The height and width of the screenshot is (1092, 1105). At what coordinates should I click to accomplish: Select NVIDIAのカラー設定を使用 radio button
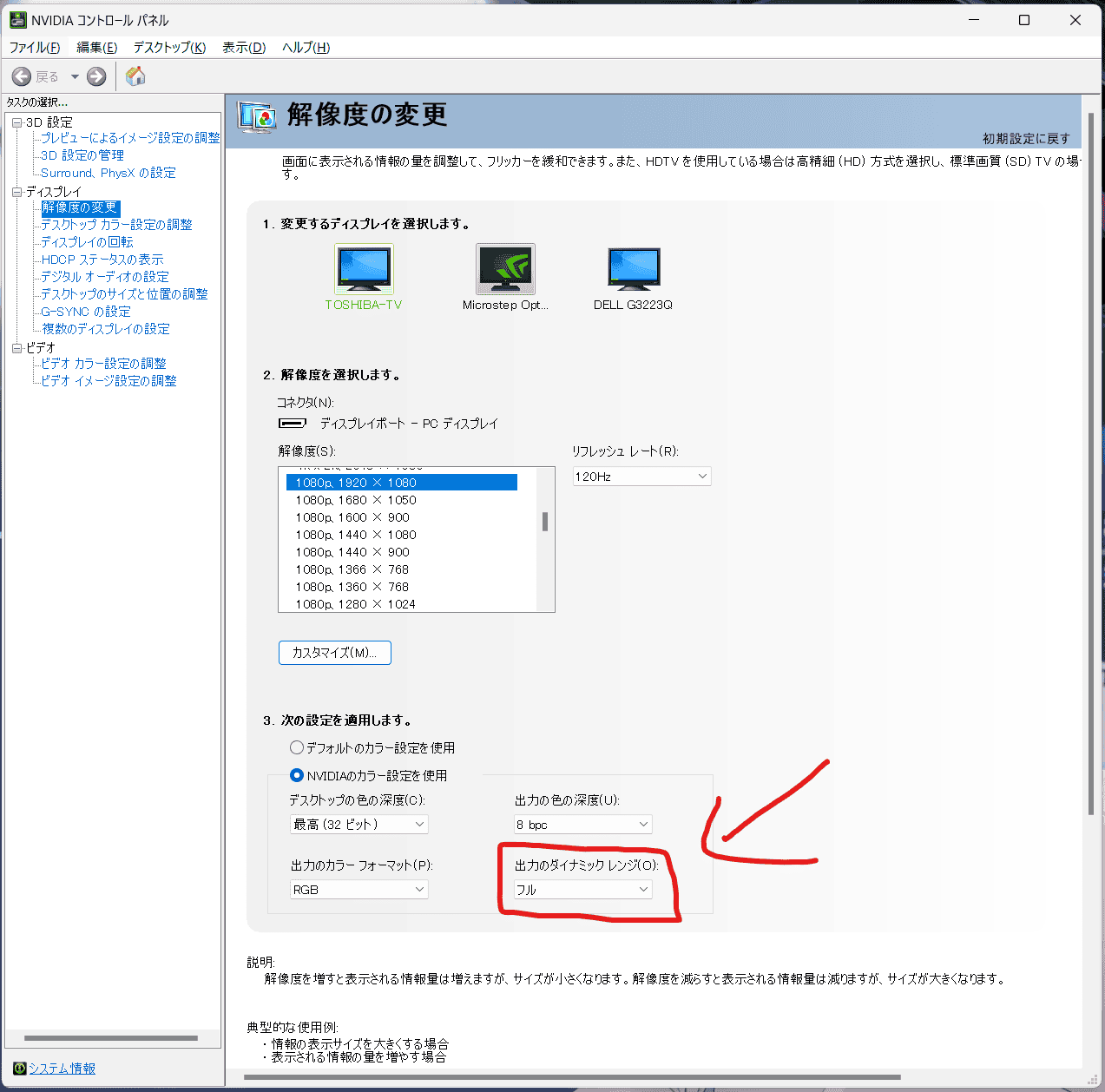tap(297, 775)
